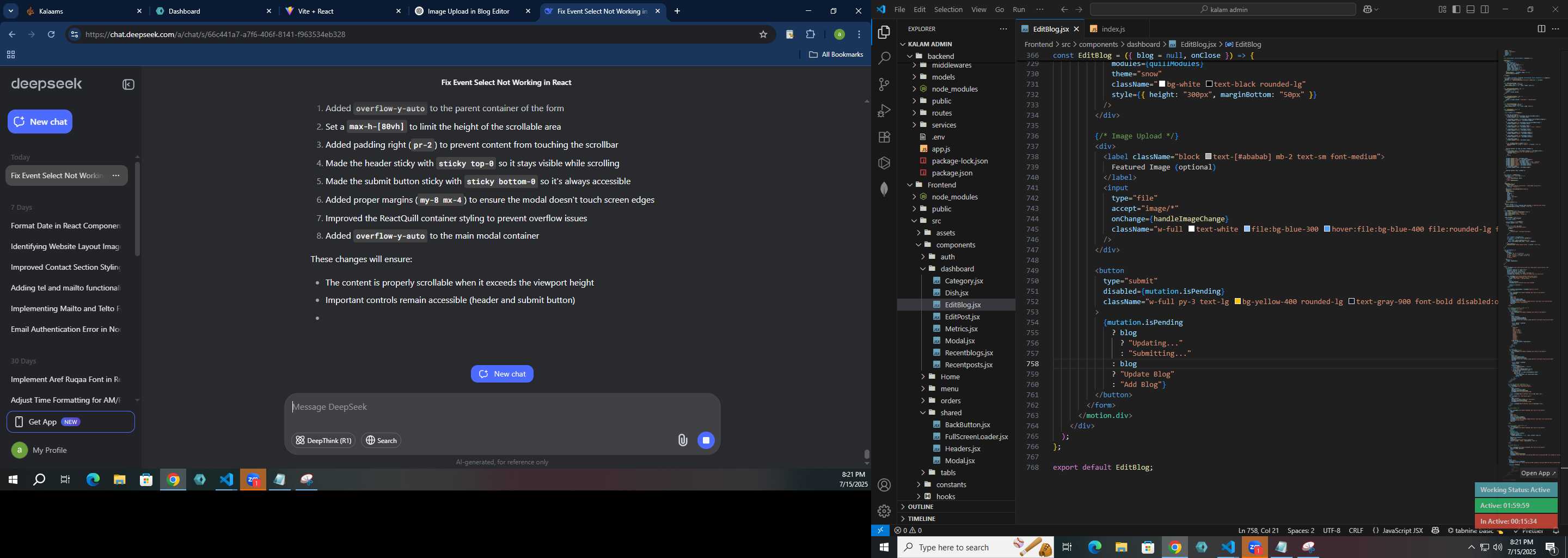Open Search view in VS Code activity bar

click(x=884, y=58)
